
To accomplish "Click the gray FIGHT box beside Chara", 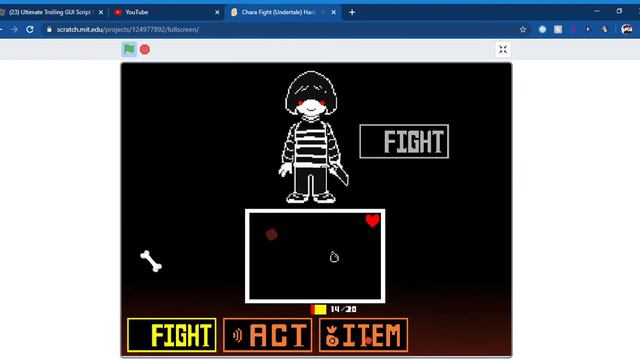I will [x=404, y=141].
